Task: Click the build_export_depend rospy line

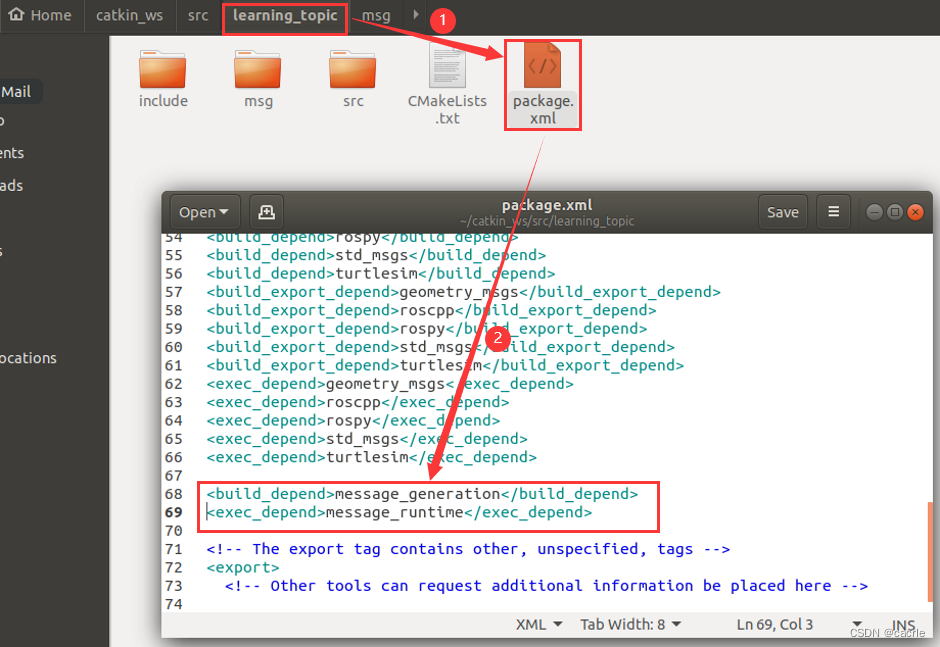Action: [x=427, y=329]
